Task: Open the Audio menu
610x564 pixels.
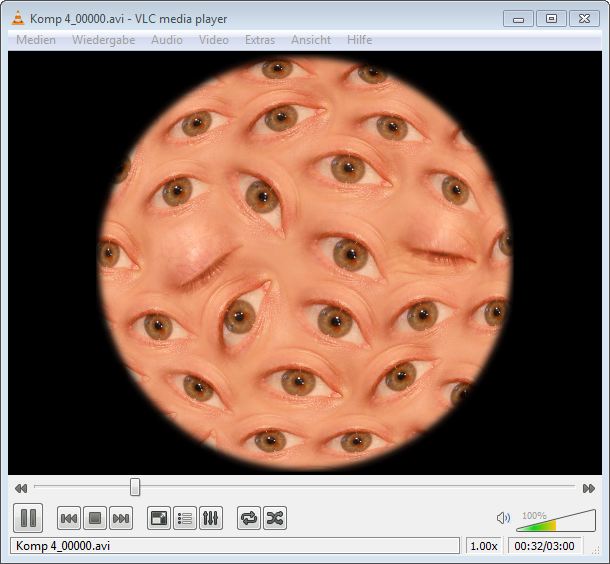Action: point(167,40)
